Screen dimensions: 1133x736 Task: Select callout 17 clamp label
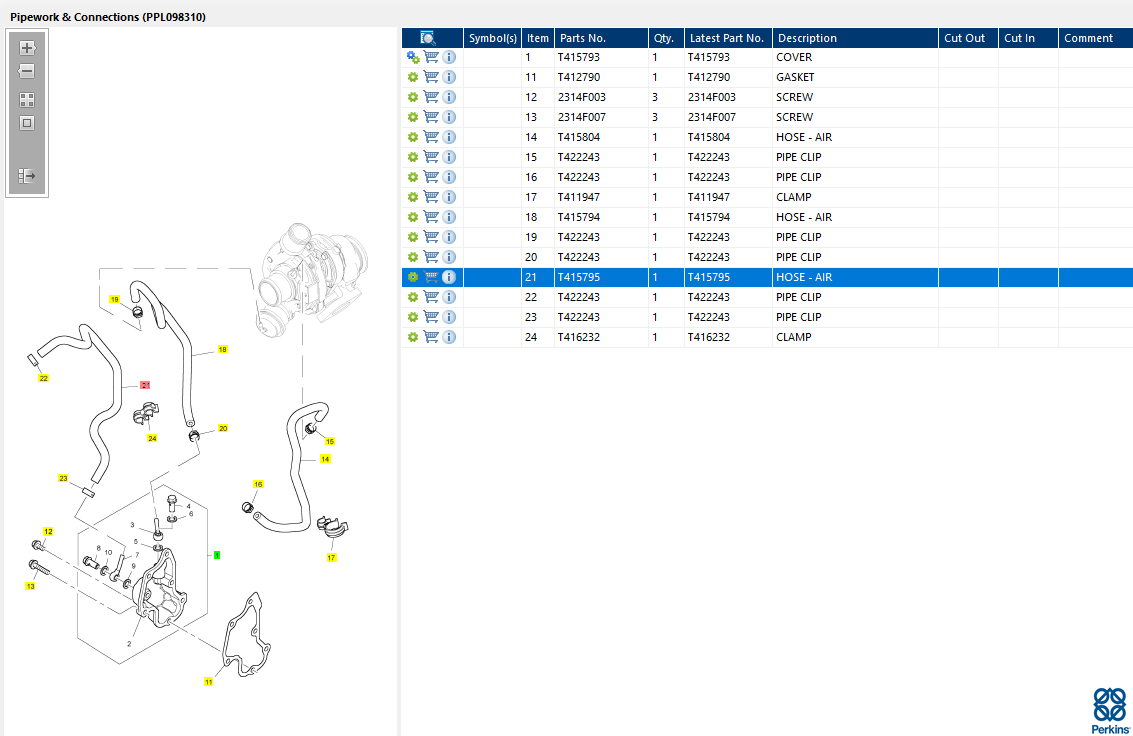coord(331,558)
